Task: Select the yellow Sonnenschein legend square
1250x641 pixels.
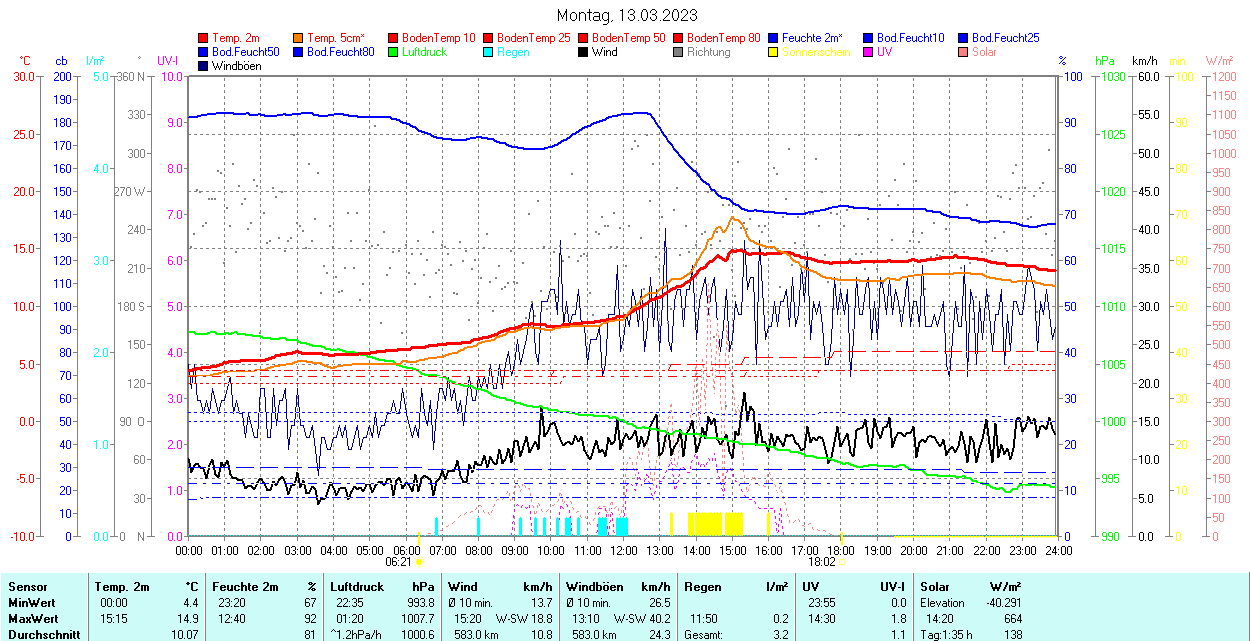Action: pos(773,52)
